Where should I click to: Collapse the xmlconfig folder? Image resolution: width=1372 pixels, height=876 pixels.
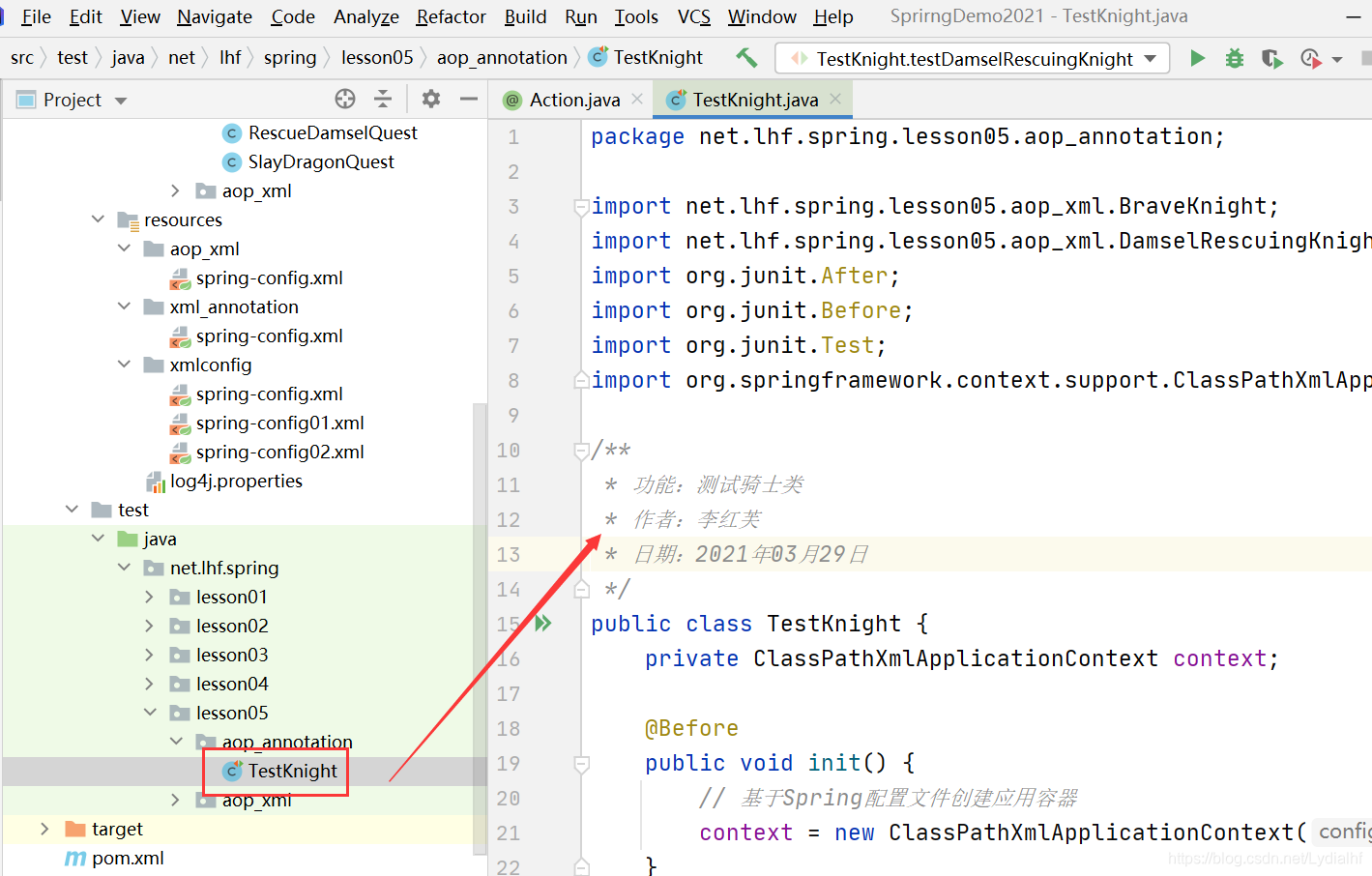tap(124, 364)
